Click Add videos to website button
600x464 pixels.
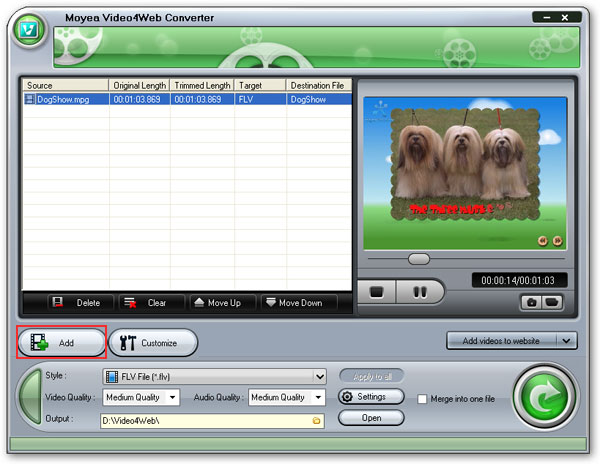coord(501,340)
